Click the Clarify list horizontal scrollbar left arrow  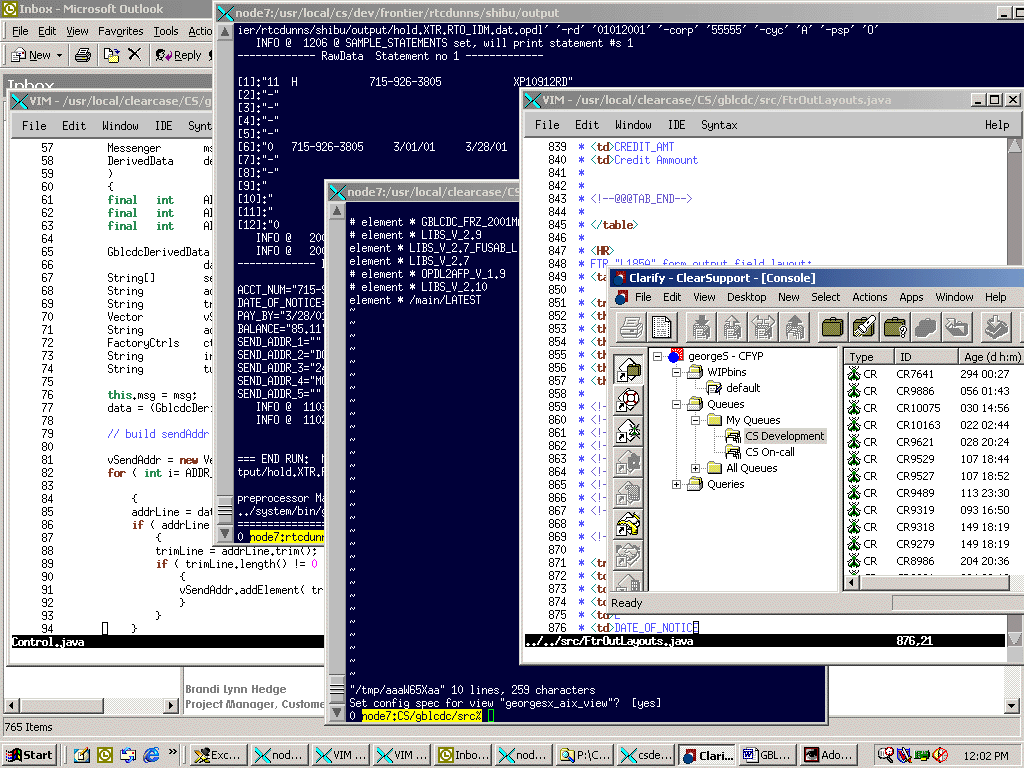pos(852,582)
